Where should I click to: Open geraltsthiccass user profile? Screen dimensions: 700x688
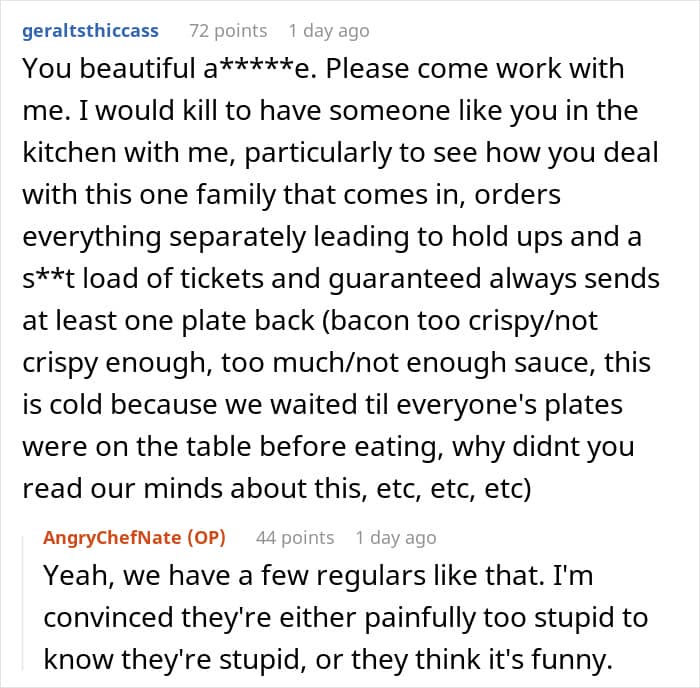click(90, 30)
